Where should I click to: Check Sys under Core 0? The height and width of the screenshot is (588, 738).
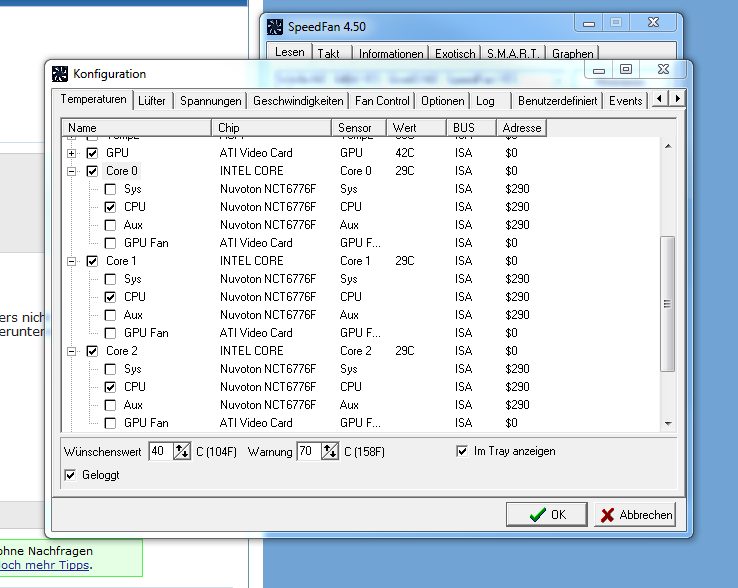[x=110, y=189]
